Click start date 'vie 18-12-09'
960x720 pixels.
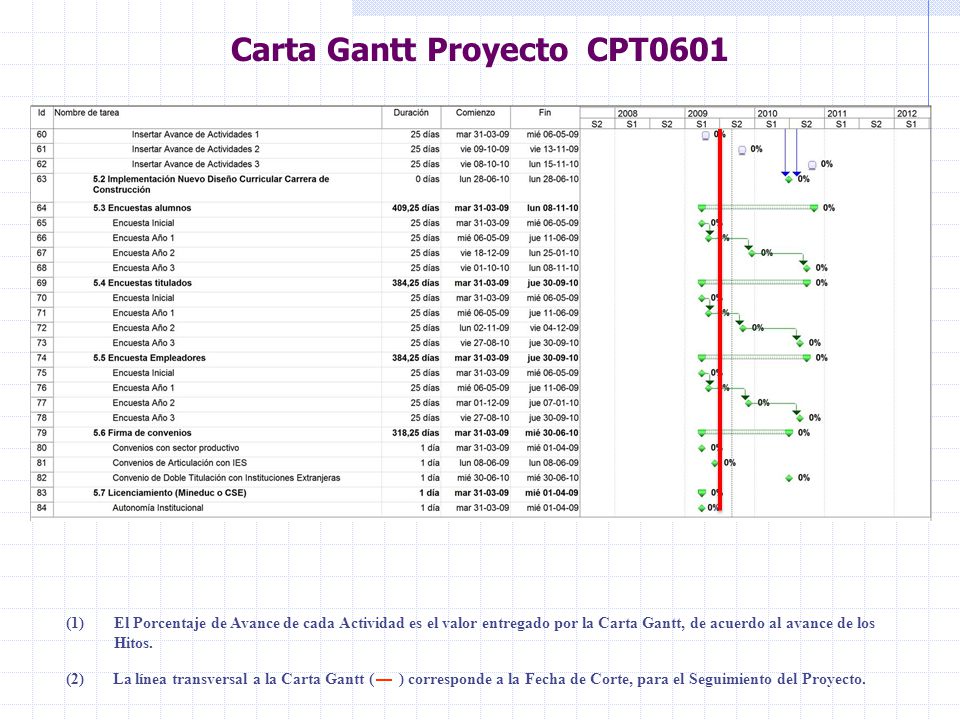coord(485,253)
